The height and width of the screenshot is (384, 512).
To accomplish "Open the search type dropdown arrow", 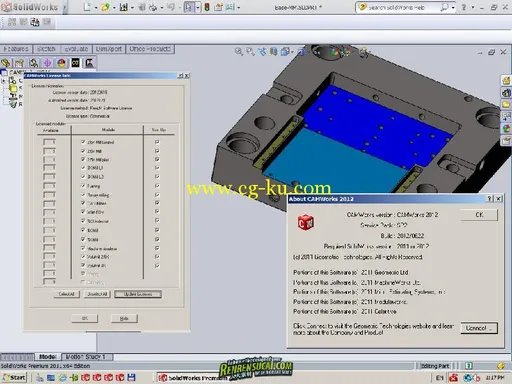I will (453, 7).
